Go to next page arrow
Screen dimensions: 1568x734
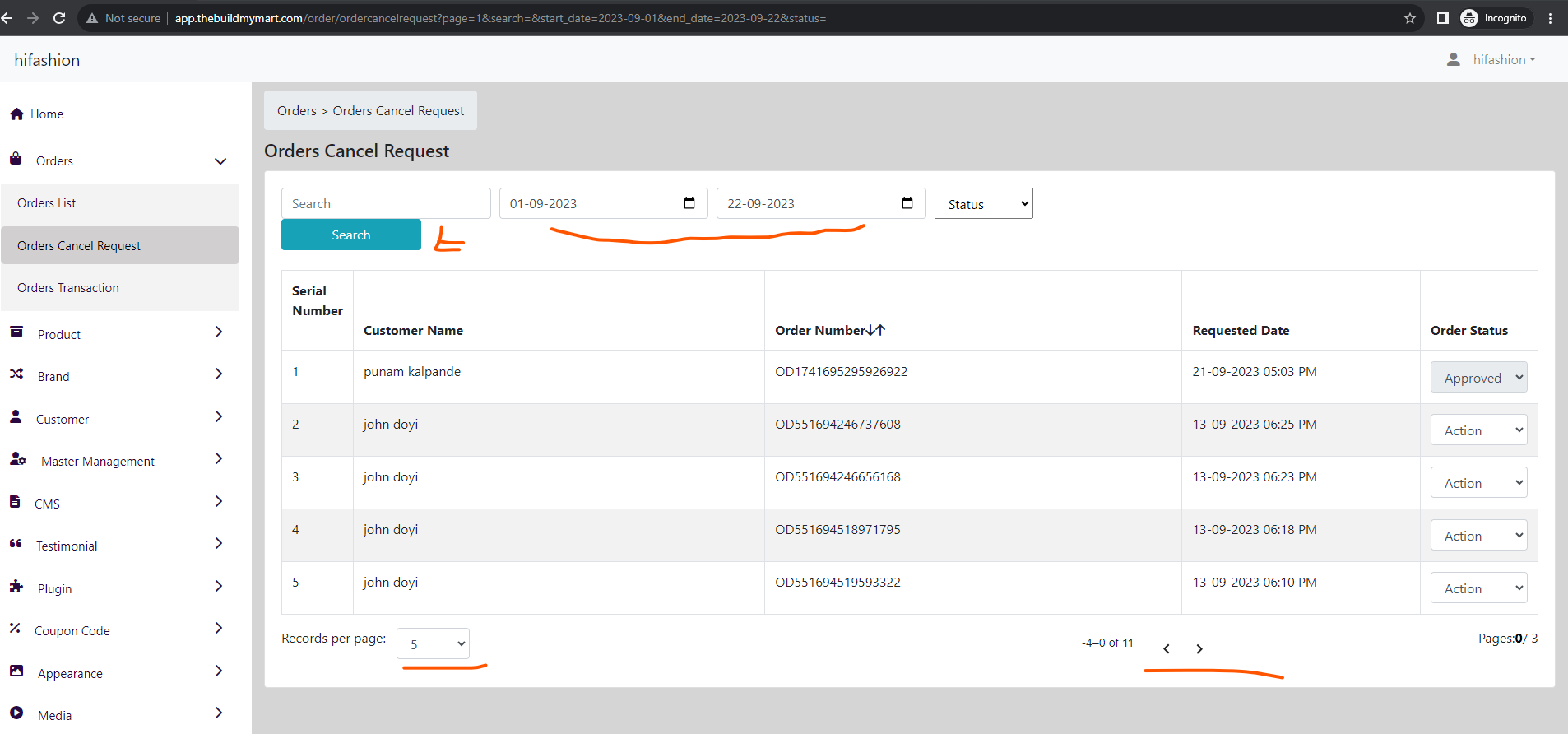click(1199, 649)
